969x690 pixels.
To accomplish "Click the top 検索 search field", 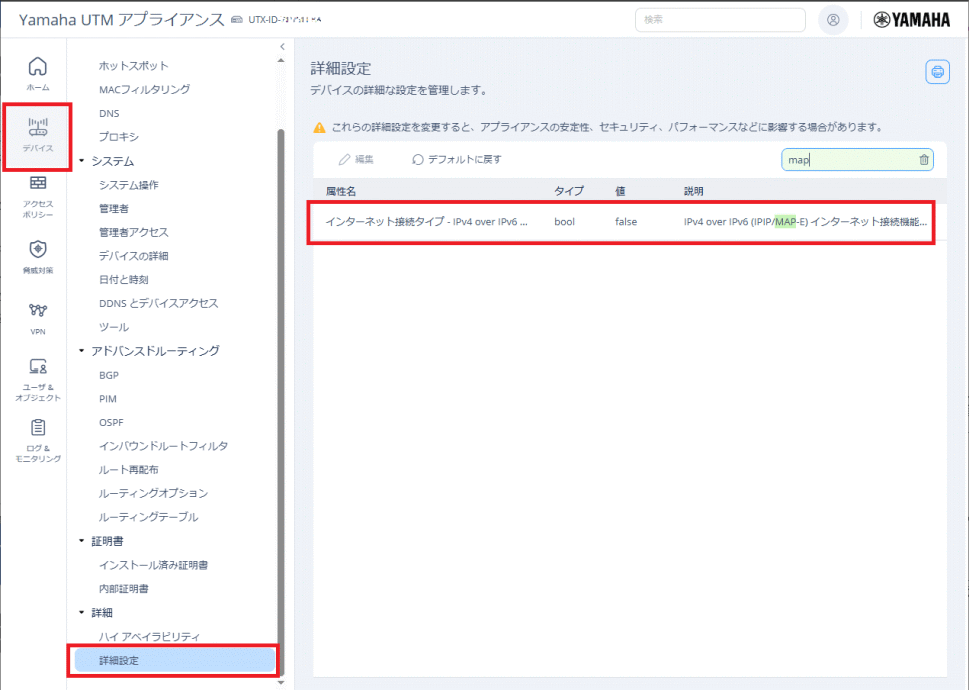I will point(720,20).
